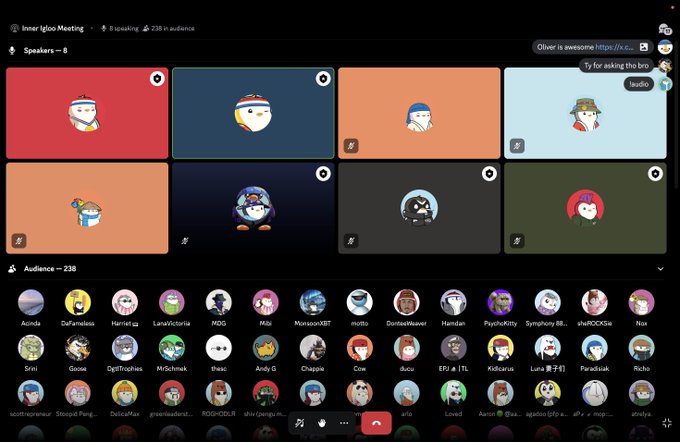680x442 pixels.
Task: Open audience member motto
Action: 360,302
